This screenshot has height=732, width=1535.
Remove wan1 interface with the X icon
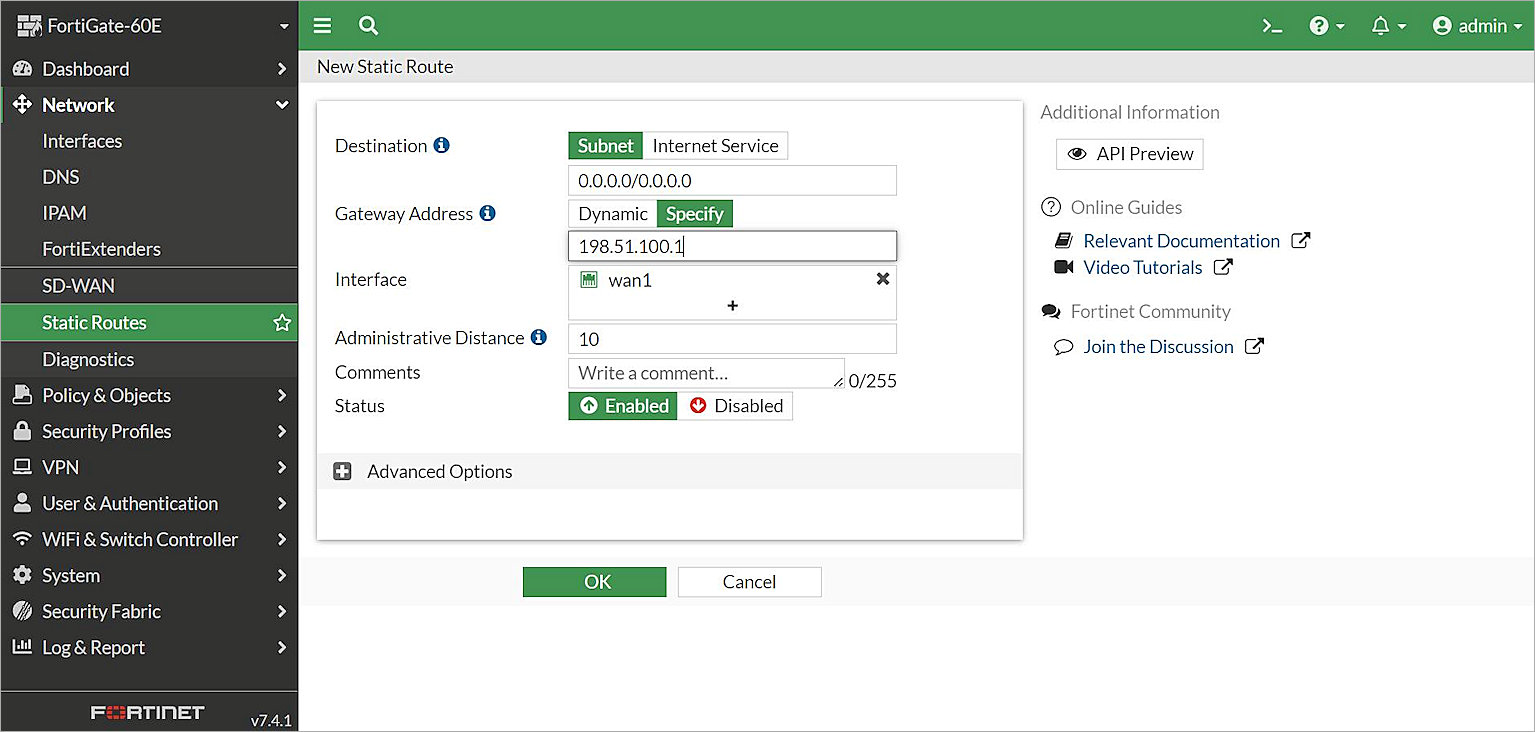click(x=882, y=280)
